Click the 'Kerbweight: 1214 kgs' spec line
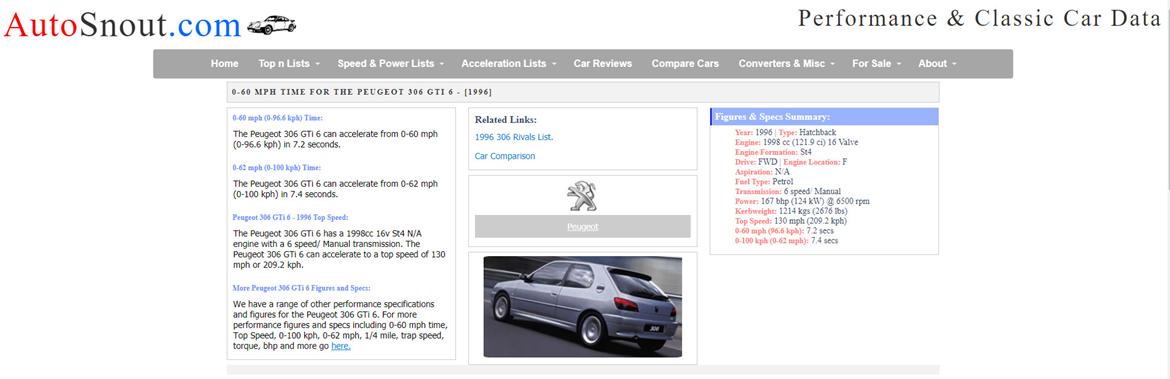Viewport: 1170px width, 379px height. pos(791,211)
